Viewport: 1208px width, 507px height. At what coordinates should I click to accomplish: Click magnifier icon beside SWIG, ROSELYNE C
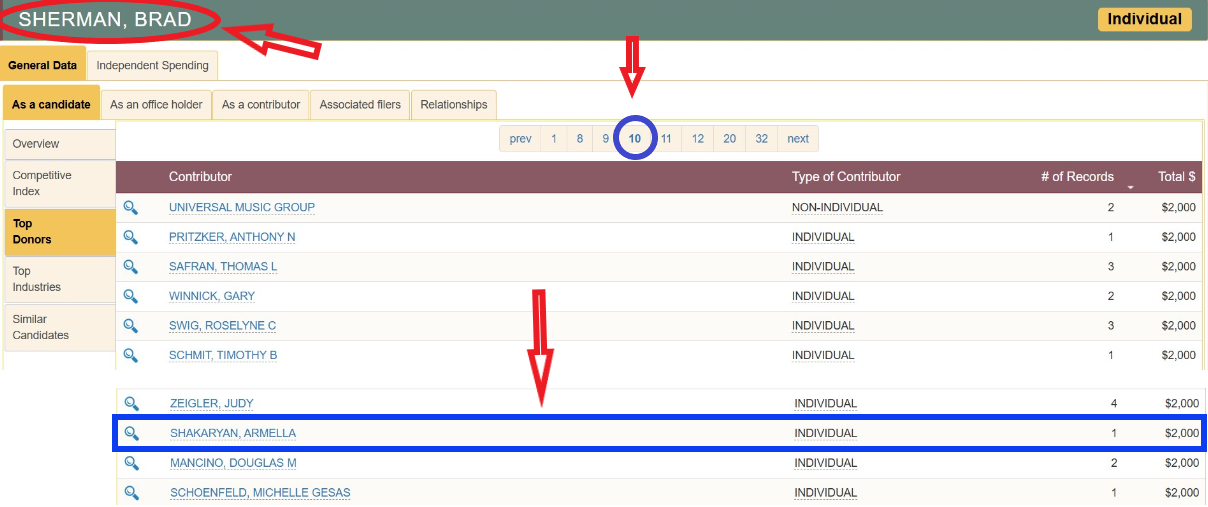130,326
